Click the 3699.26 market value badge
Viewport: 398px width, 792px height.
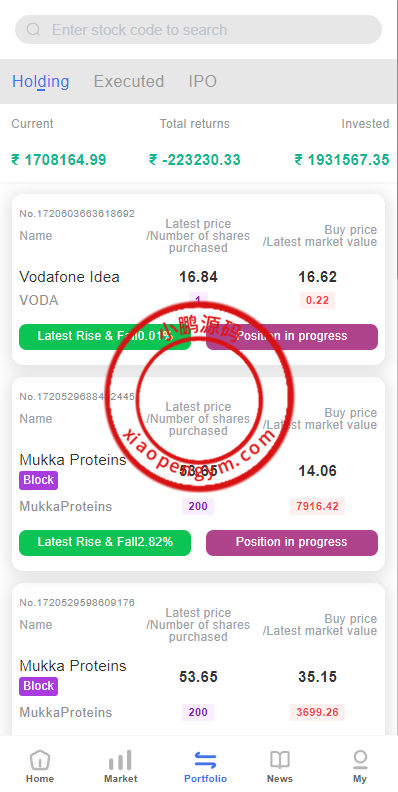(x=317, y=712)
